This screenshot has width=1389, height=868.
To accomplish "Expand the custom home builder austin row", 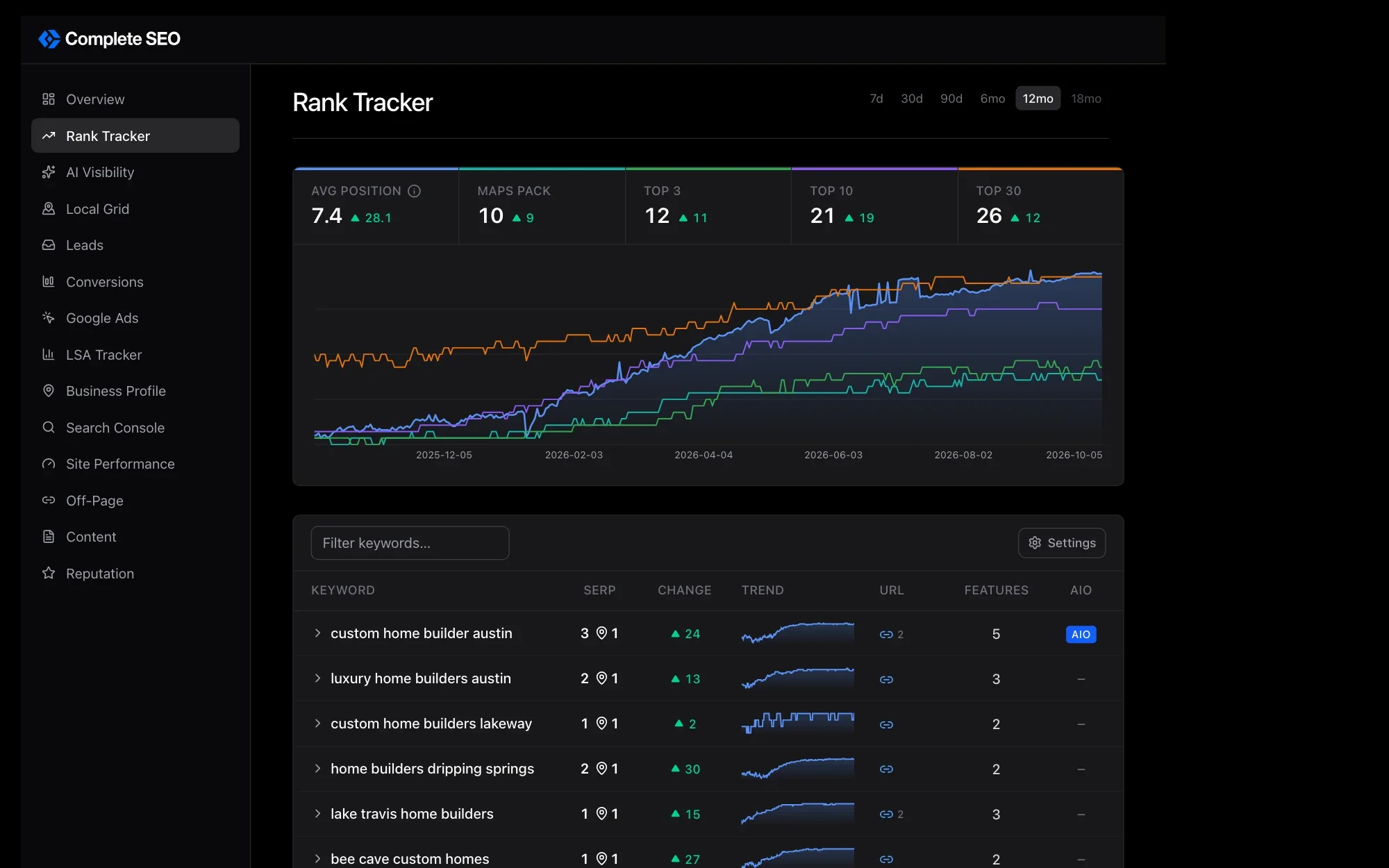I will tap(317, 633).
